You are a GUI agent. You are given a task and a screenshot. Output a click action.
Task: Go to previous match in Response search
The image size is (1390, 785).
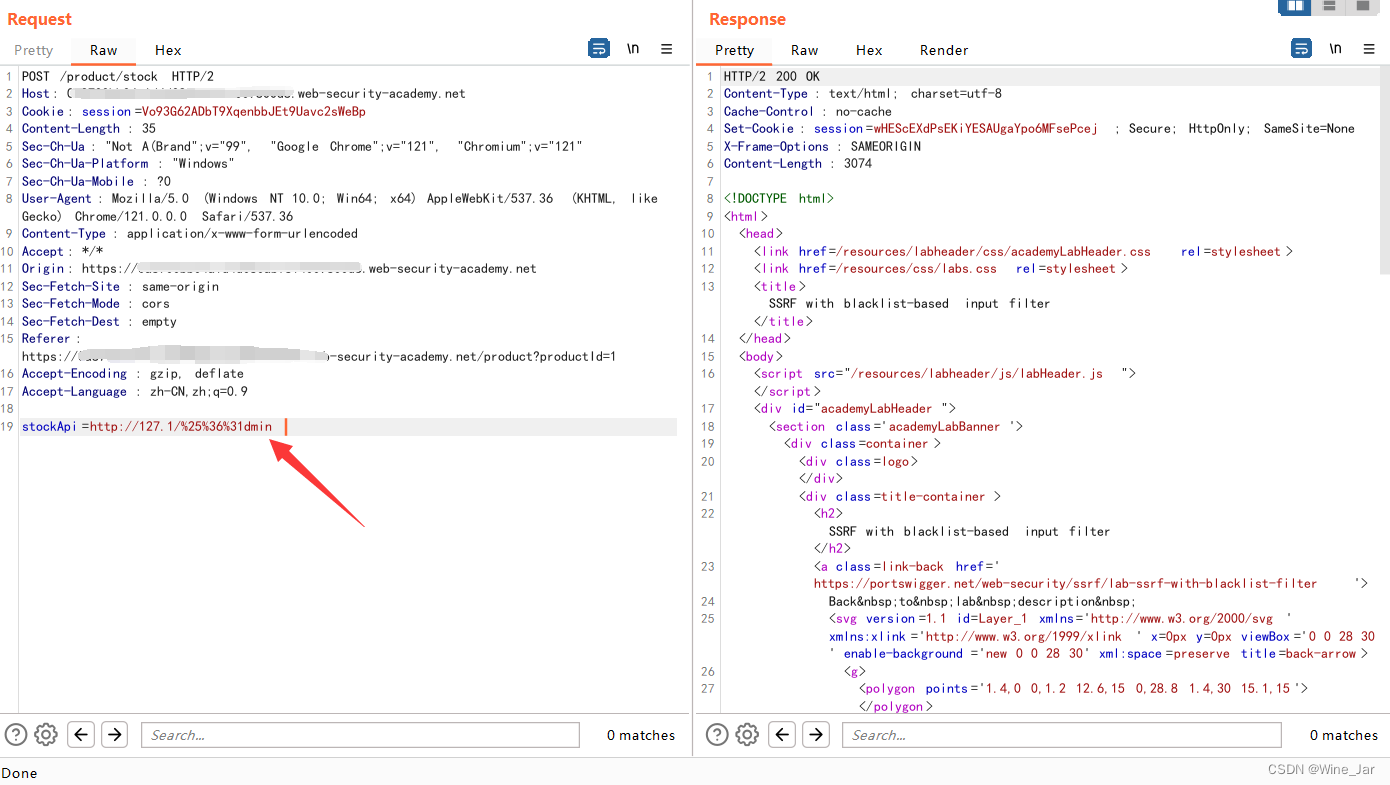tap(783, 735)
